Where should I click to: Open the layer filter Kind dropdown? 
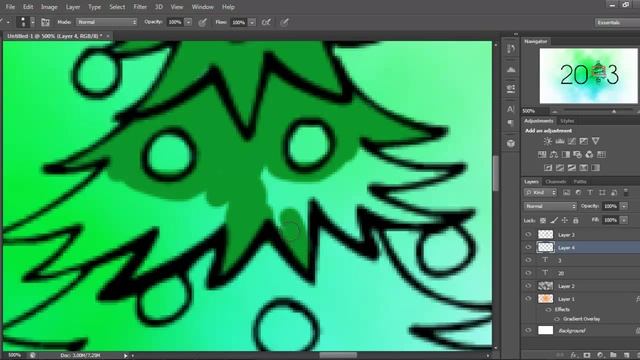(540, 193)
